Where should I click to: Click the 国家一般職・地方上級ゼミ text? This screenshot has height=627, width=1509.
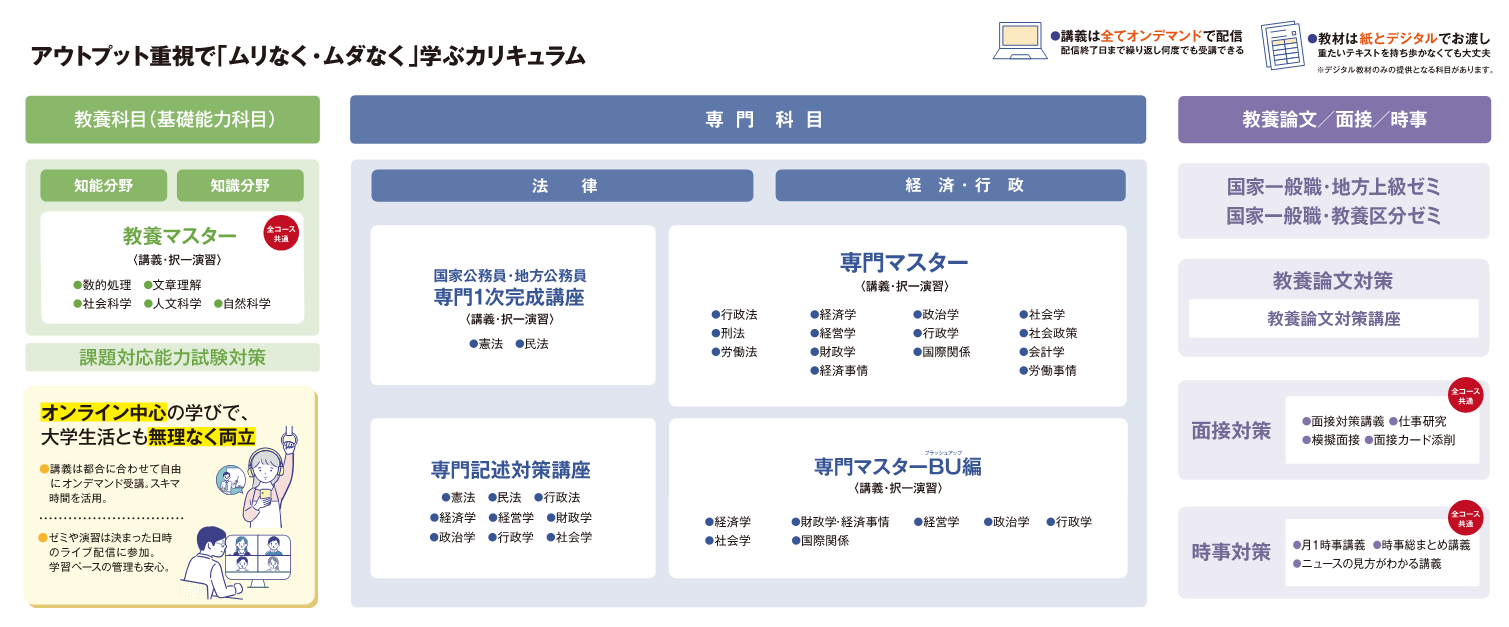coord(1333,188)
